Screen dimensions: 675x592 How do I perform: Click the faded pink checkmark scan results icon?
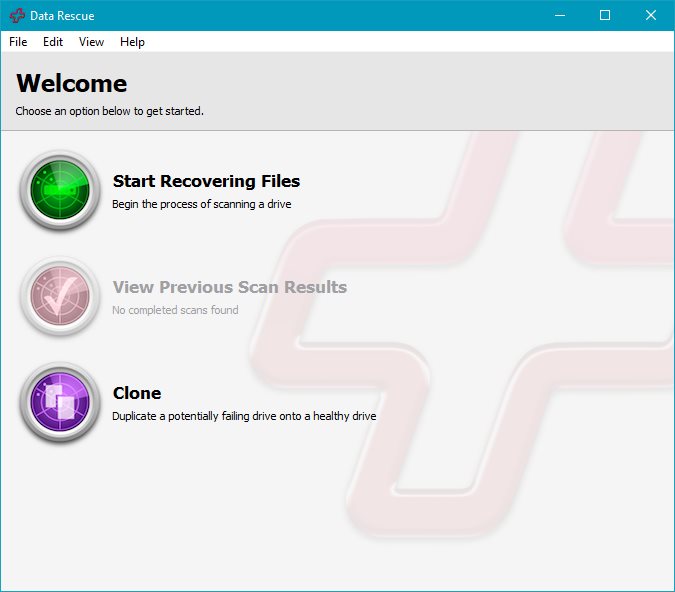[x=60, y=296]
